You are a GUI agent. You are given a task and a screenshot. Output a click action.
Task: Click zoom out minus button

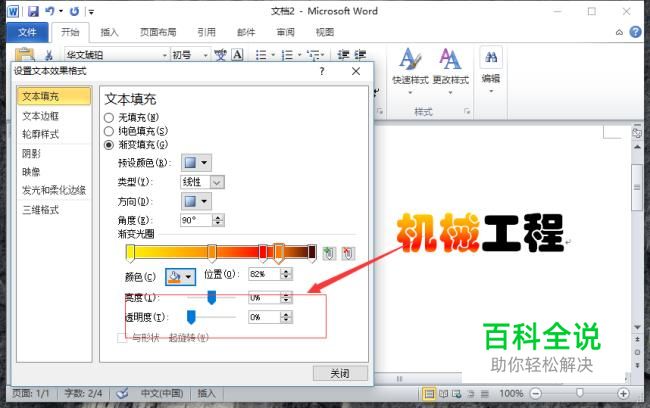(x=536, y=393)
